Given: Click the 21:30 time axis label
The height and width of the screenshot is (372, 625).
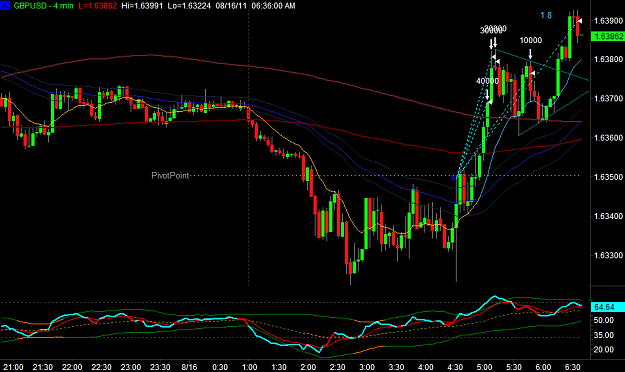Looking at the screenshot, I should 43,367.
